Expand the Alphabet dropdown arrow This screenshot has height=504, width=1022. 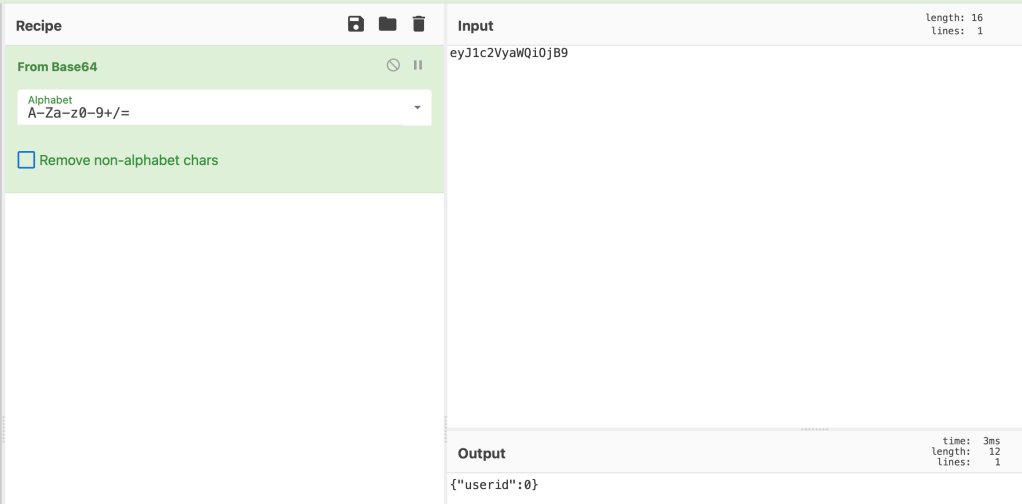pos(417,108)
